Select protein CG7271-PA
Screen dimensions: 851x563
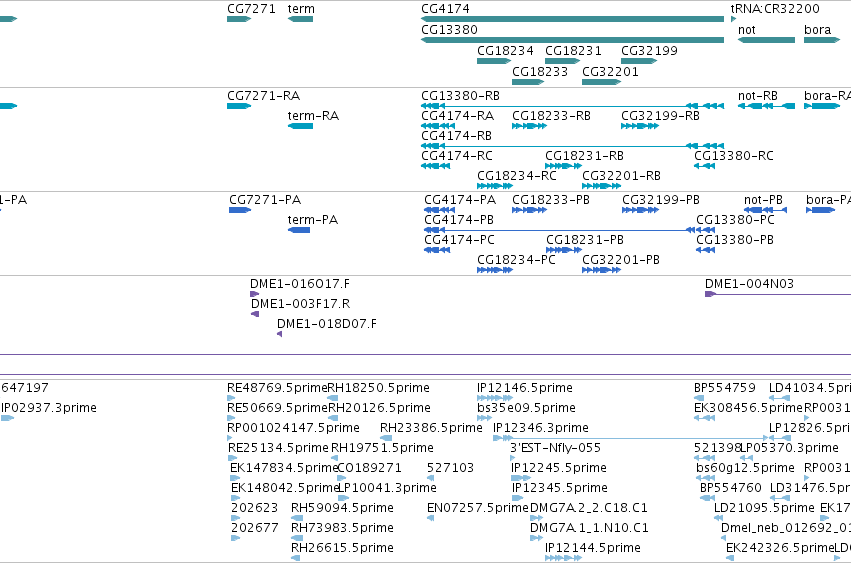click(265, 200)
